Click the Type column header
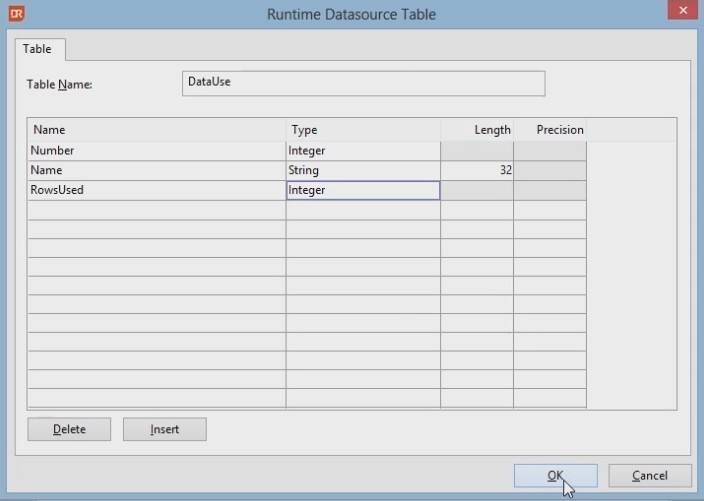 click(x=362, y=130)
